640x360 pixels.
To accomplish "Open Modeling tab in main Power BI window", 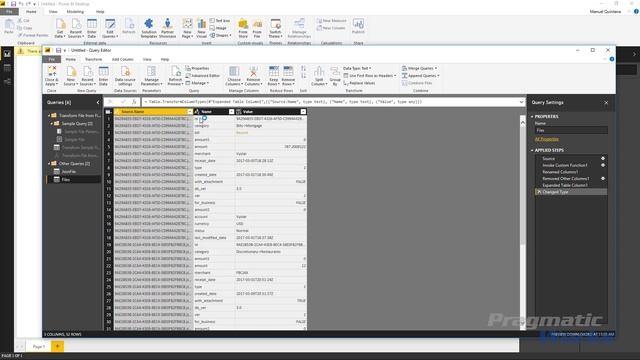I will [x=75, y=12].
